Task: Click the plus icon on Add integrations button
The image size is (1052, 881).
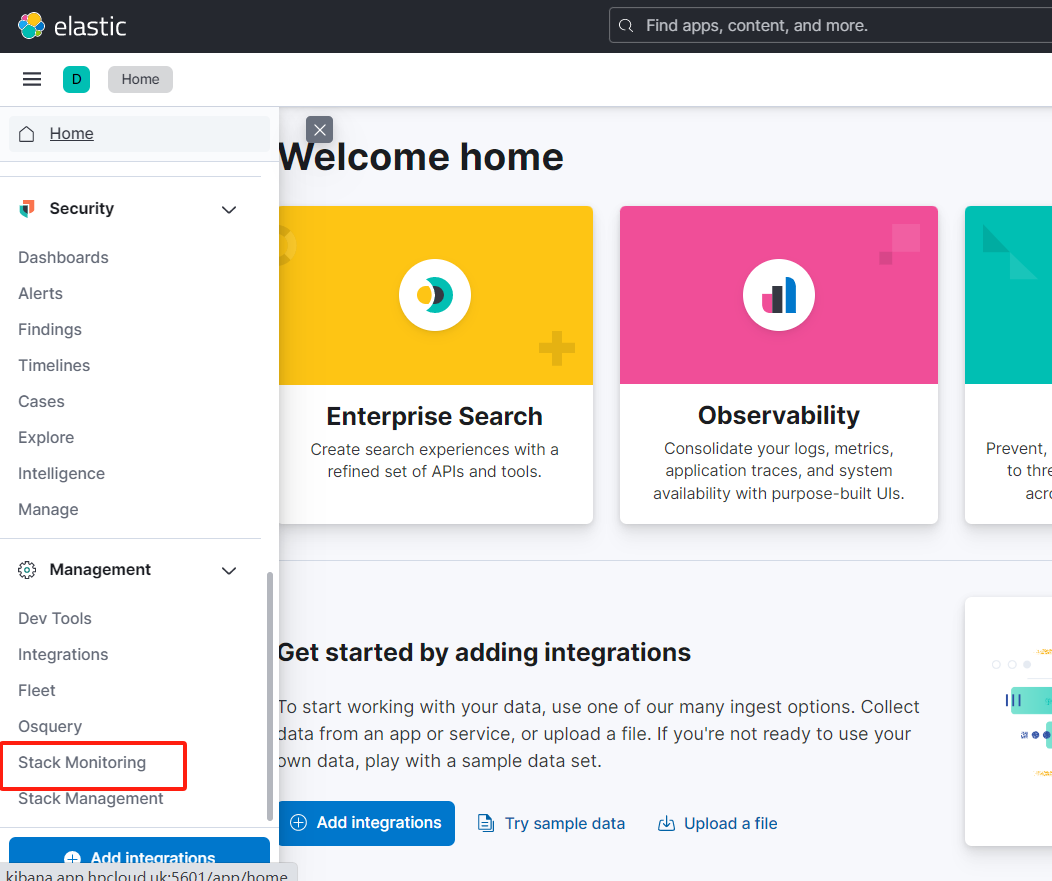Action: (298, 823)
